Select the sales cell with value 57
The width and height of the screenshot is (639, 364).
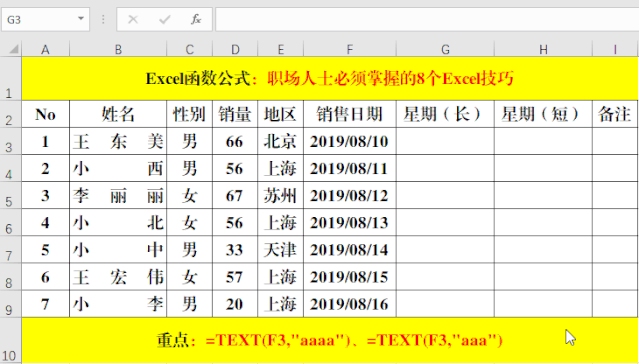(235, 277)
